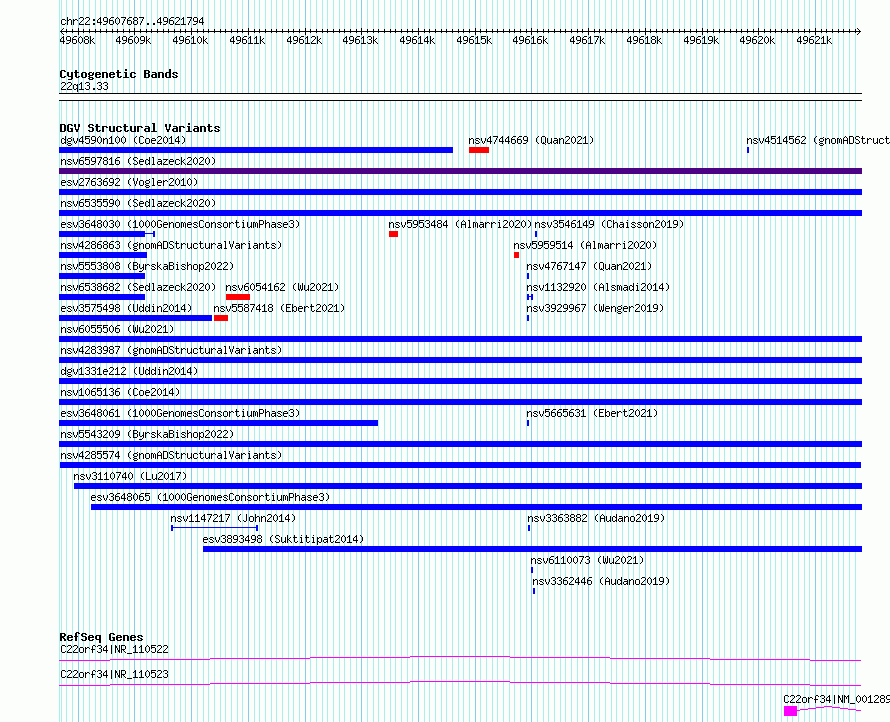This screenshot has width=890, height=722.
Task: Click nsv3546149 (Chaisson2019) label
Action: tap(609, 224)
